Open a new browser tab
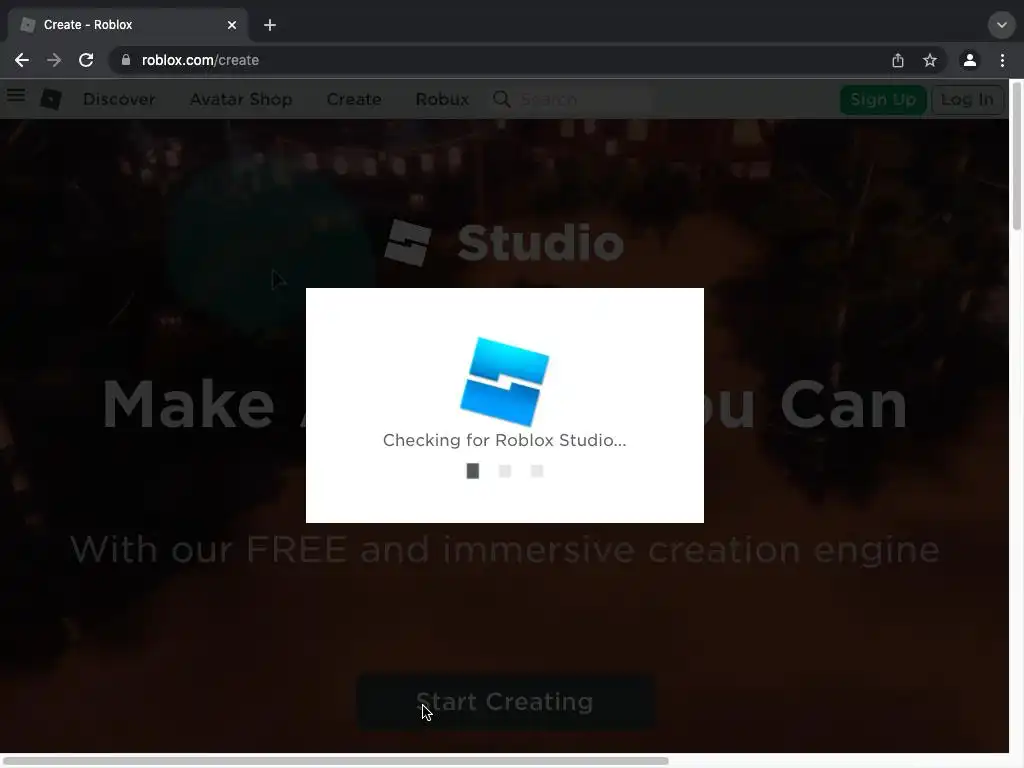 pos(270,25)
